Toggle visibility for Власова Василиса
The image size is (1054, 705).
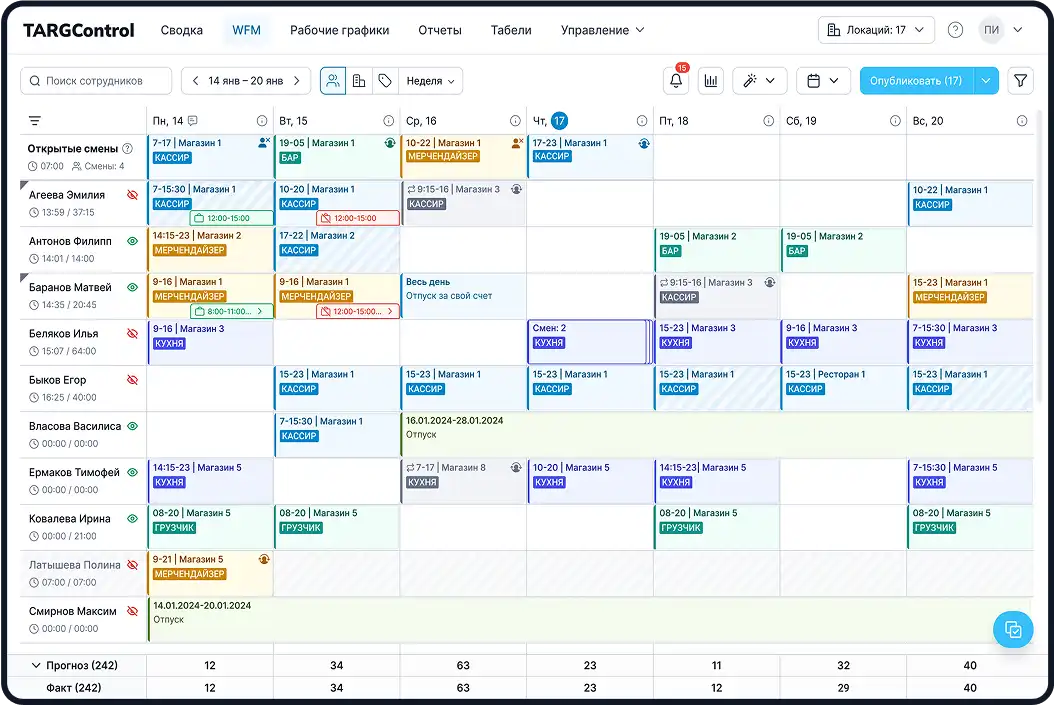[132, 426]
